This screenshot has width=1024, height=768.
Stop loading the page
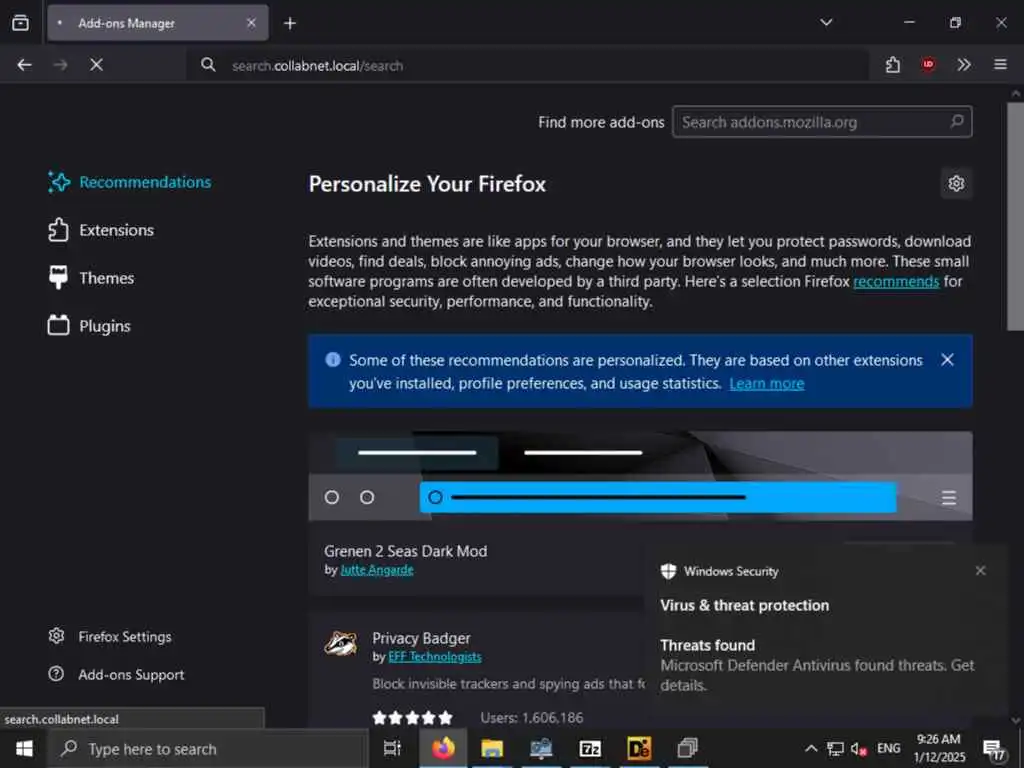[97, 65]
